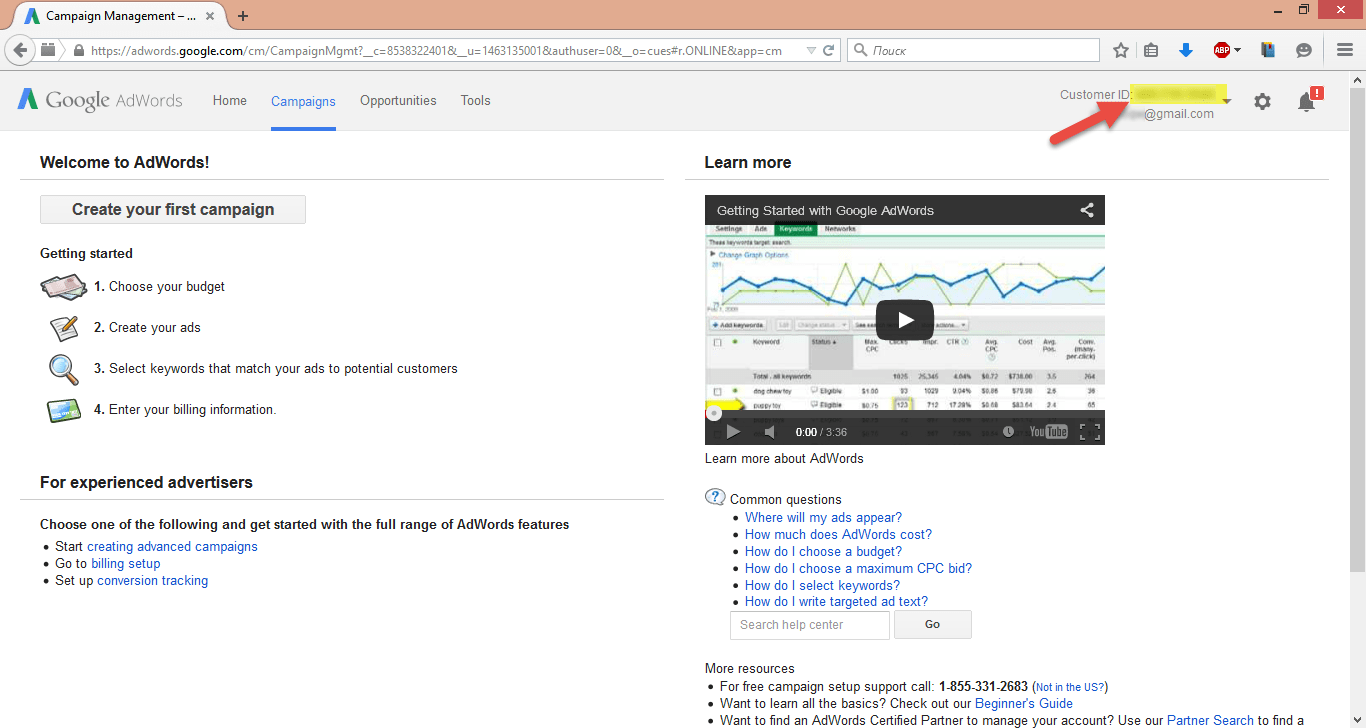Click the Getting Started video title
The image size is (1366, 728).
pyautogui.click(x=825, y=210)
